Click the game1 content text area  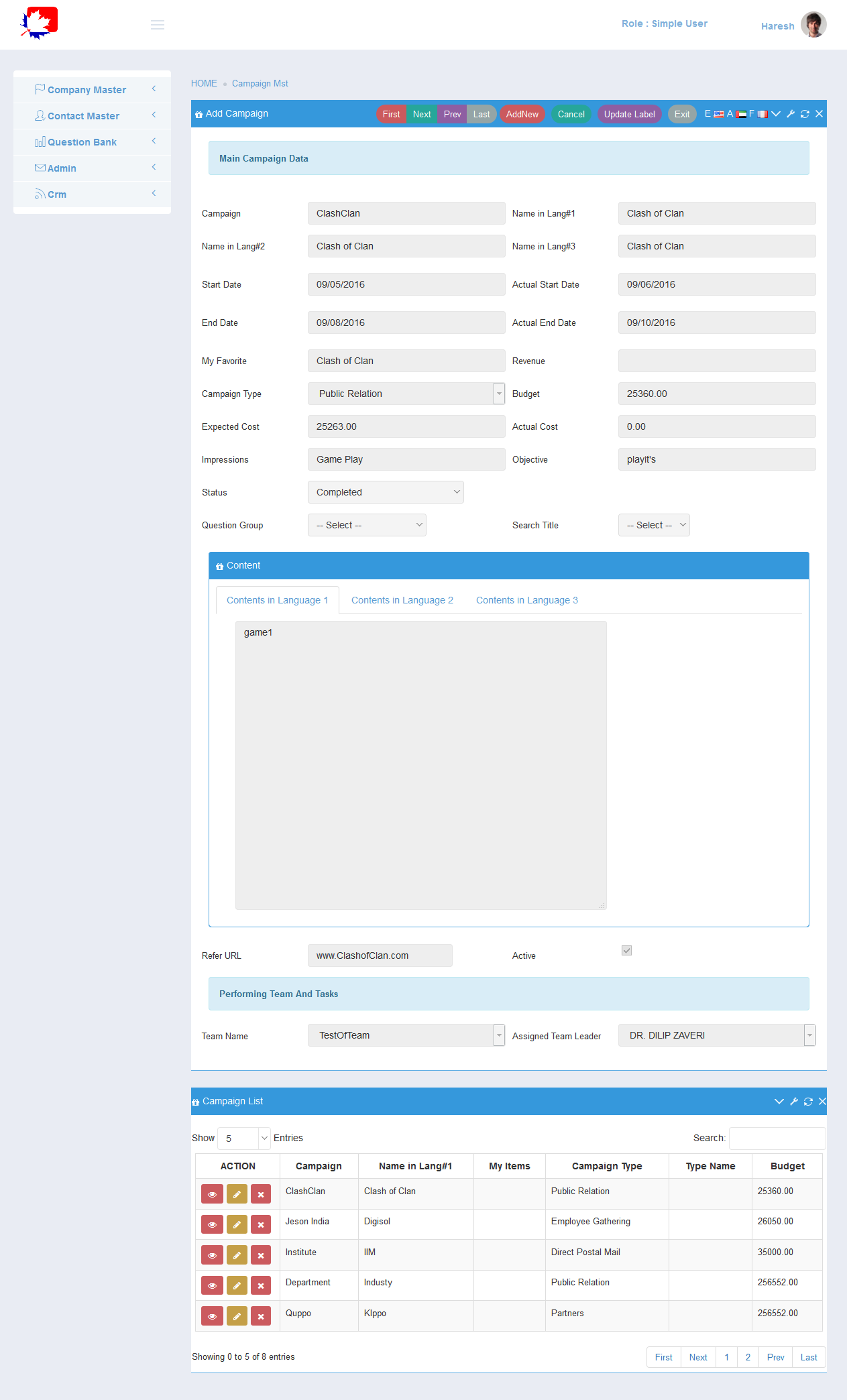(x=421, y=765)
